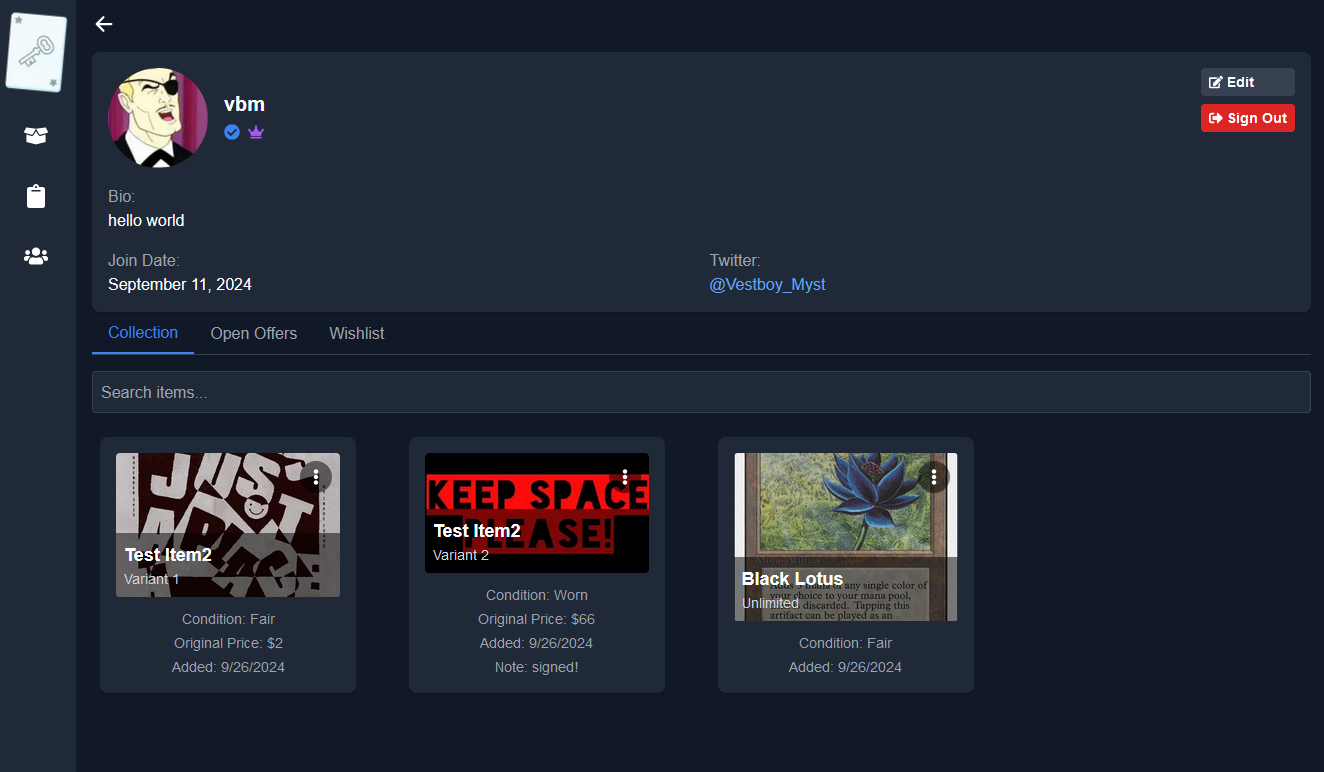Click 'Variant 1' label text

(x=152, y=579)
